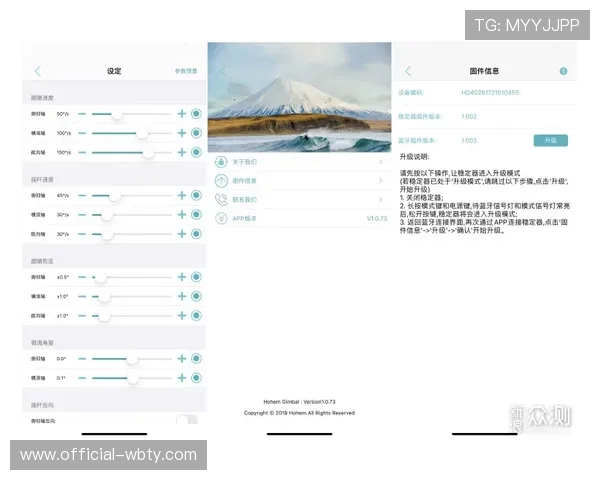Select circle button on joystick yaw 航向轴 30°/s row

pos(196,234)
